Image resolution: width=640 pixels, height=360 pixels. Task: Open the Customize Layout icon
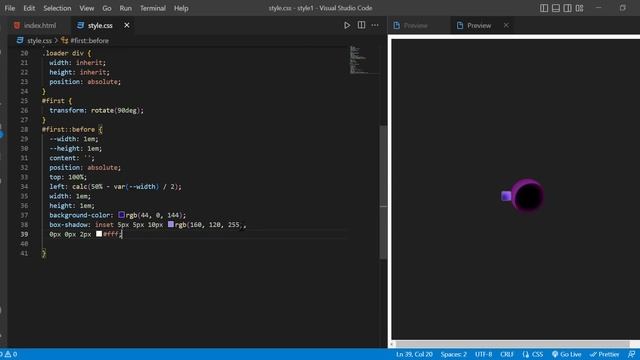click(579, 8)
